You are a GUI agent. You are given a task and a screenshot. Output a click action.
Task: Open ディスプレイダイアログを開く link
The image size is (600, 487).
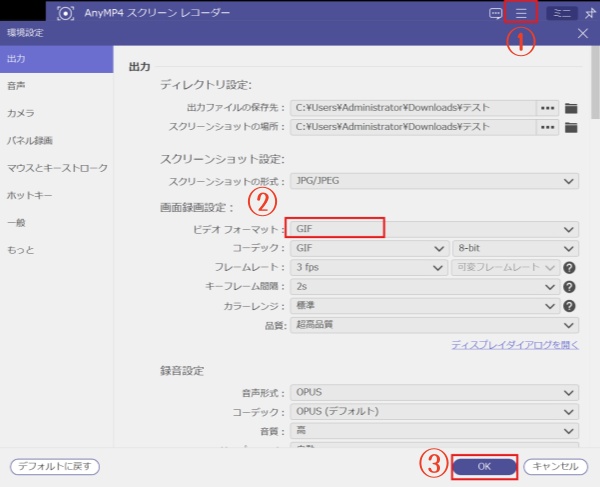click(x=515, y=345)
